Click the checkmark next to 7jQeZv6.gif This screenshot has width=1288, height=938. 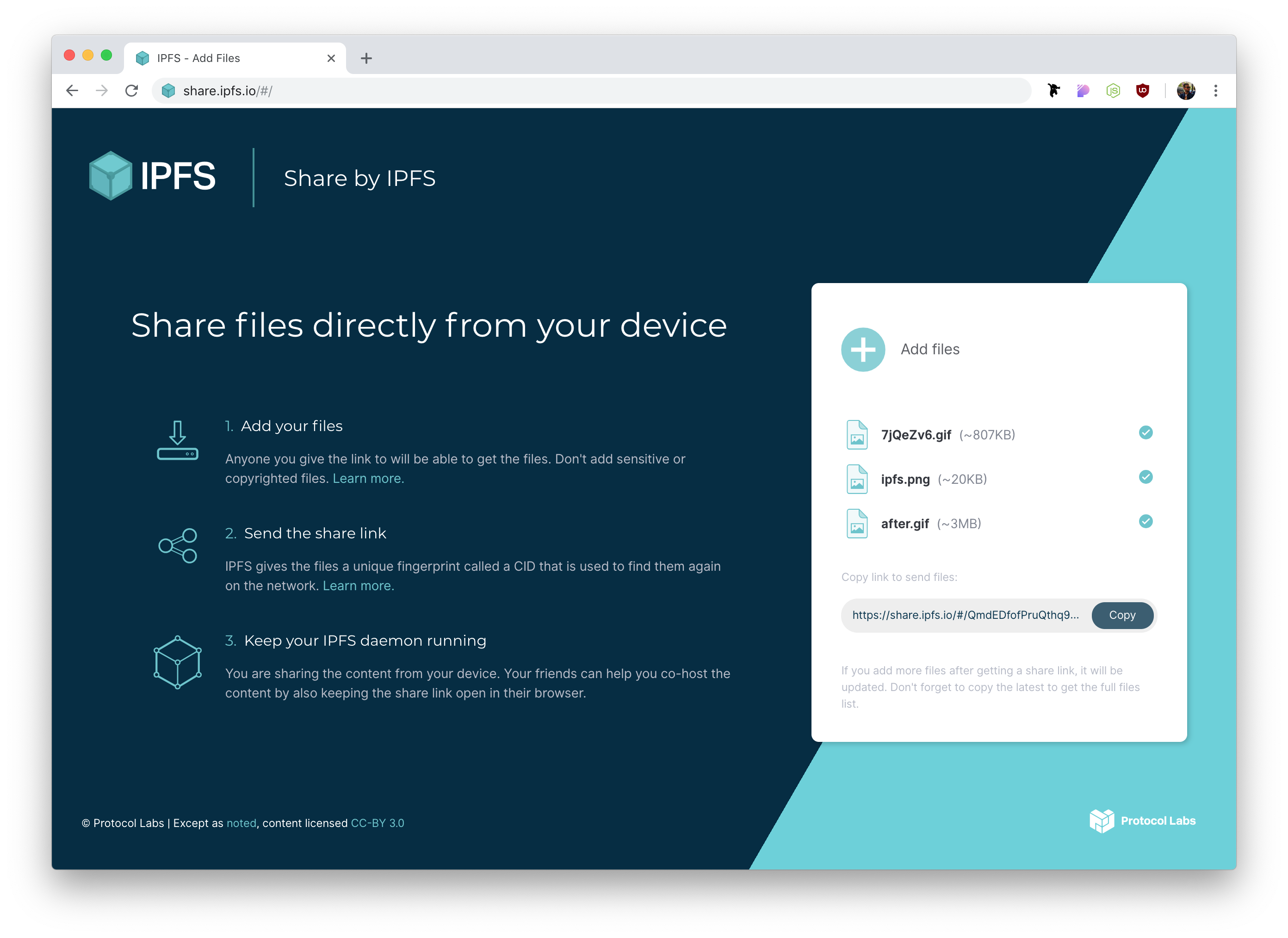[x=1146, y=432]
